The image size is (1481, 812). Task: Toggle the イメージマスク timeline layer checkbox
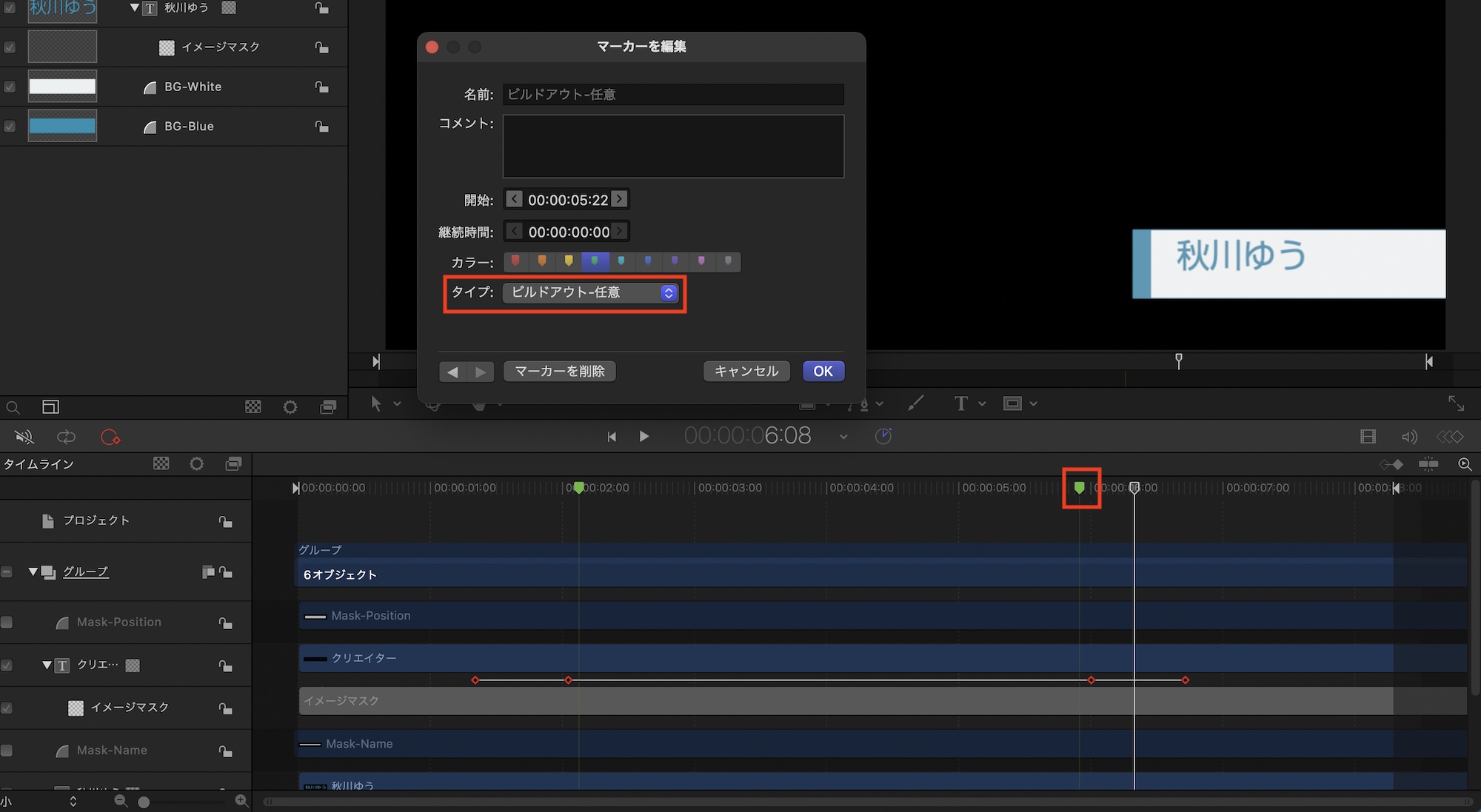[x=7, y=708]
